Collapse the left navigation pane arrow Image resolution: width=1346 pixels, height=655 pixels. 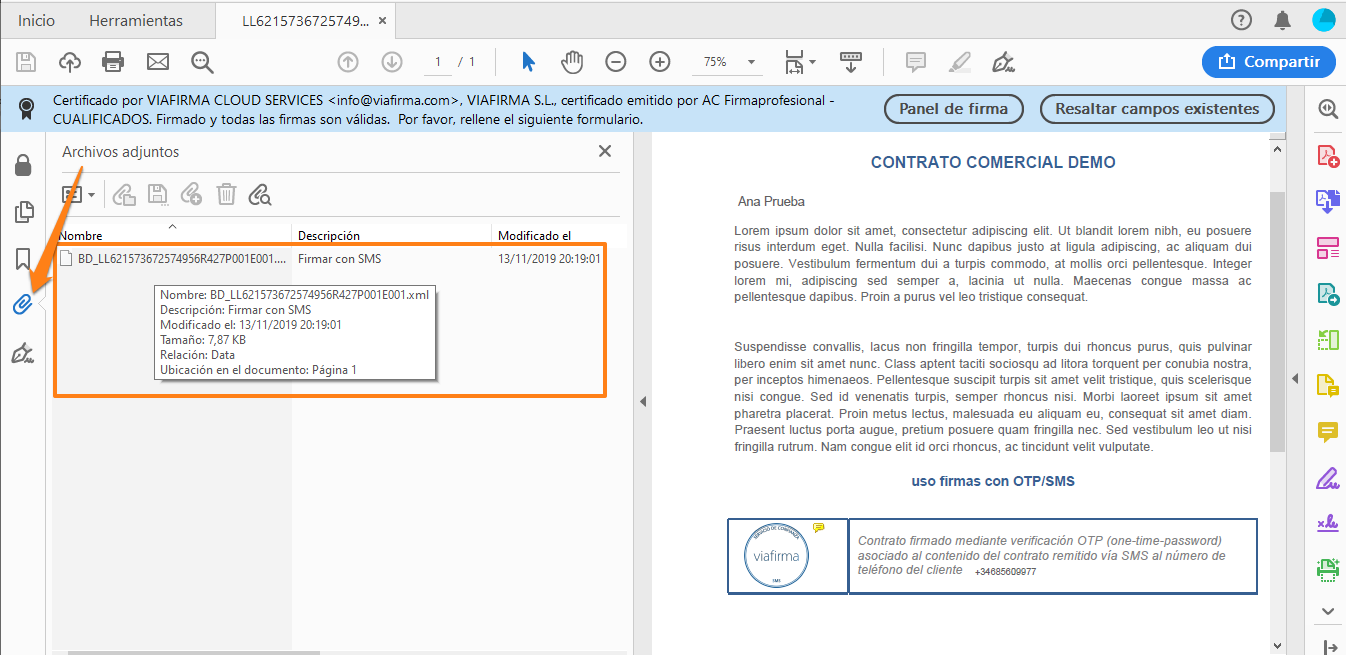643,401
